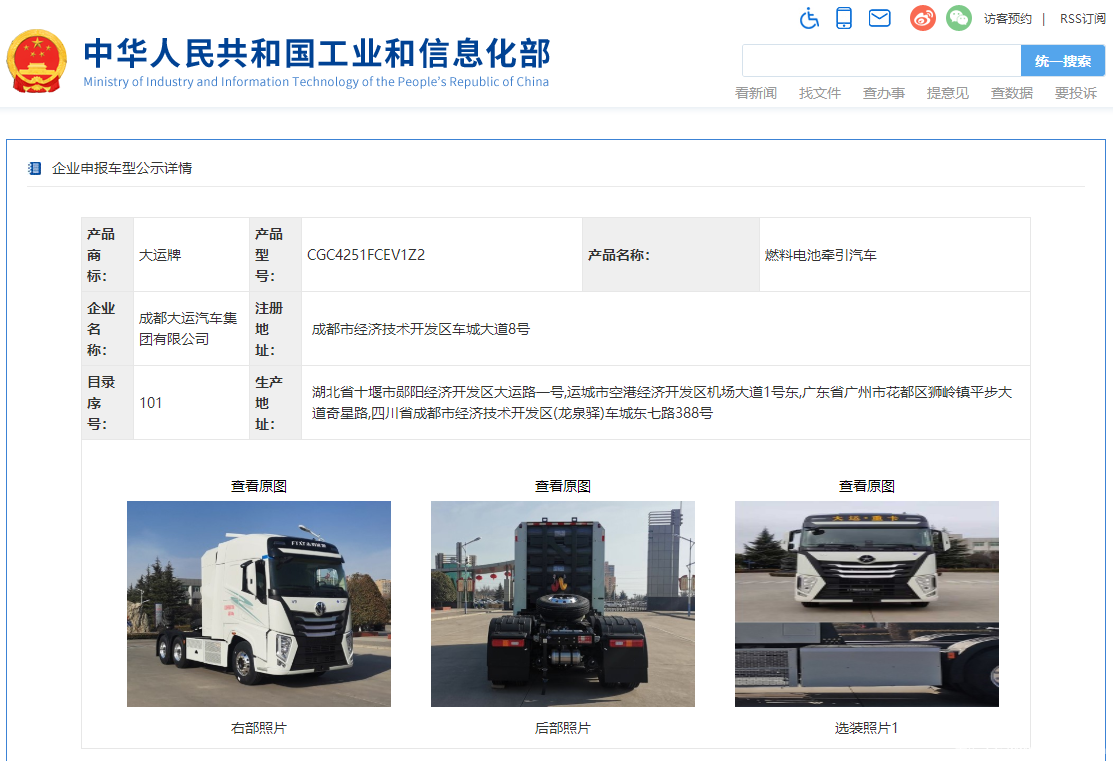Select the catalog number 101
This screenshot has height=761, width=1113.
[x=150, y=403]
